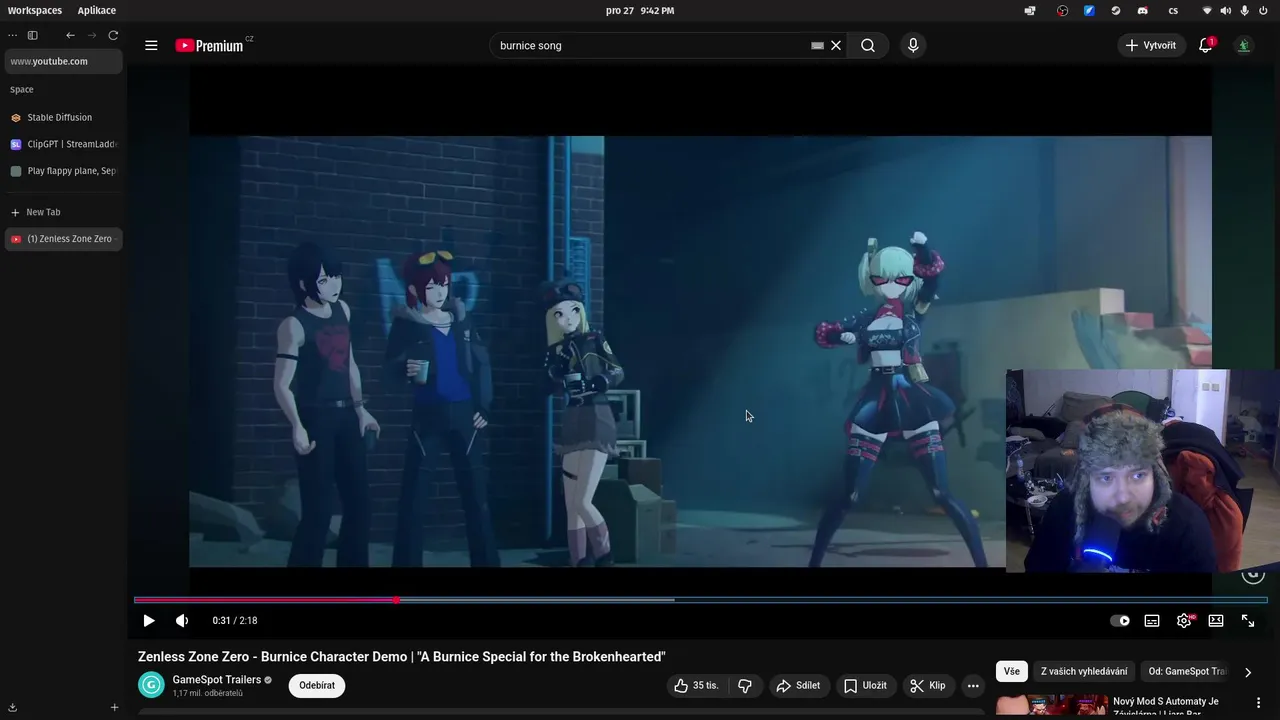Seek on the video progress bar
The height and width of the screenshot is (720, 1280).
click(700, 600)
